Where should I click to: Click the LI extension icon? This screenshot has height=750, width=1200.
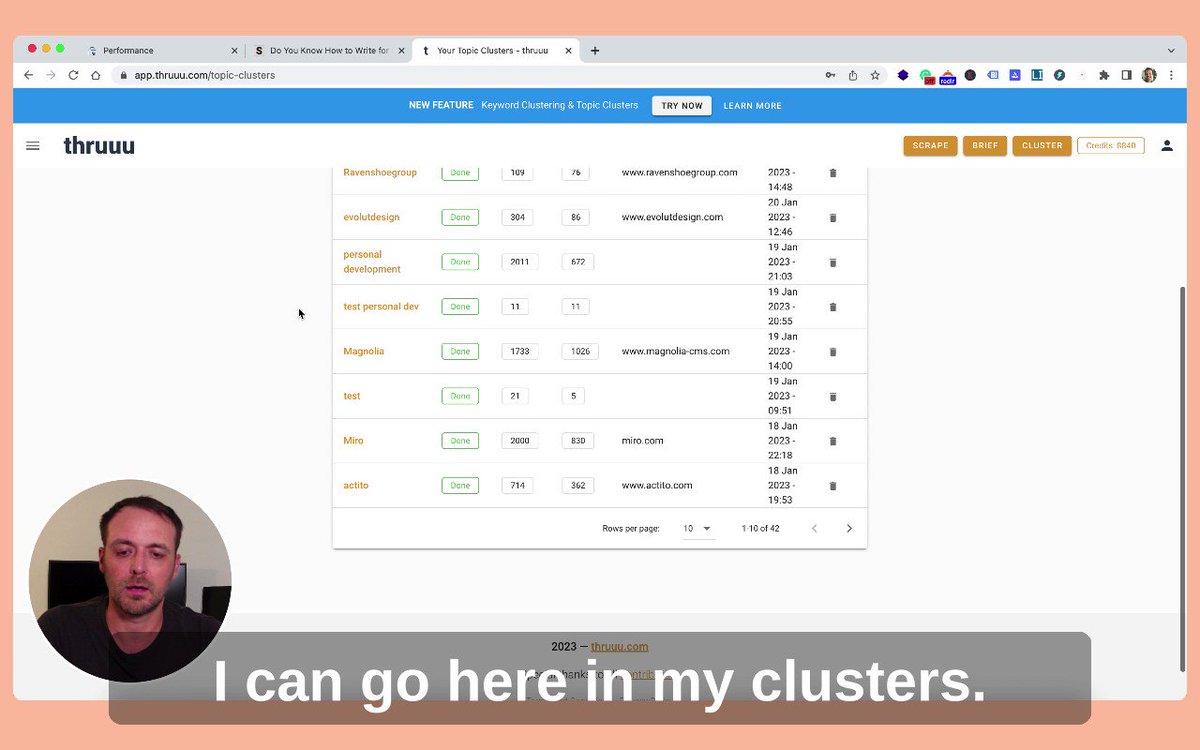(x=1037, y=75)
